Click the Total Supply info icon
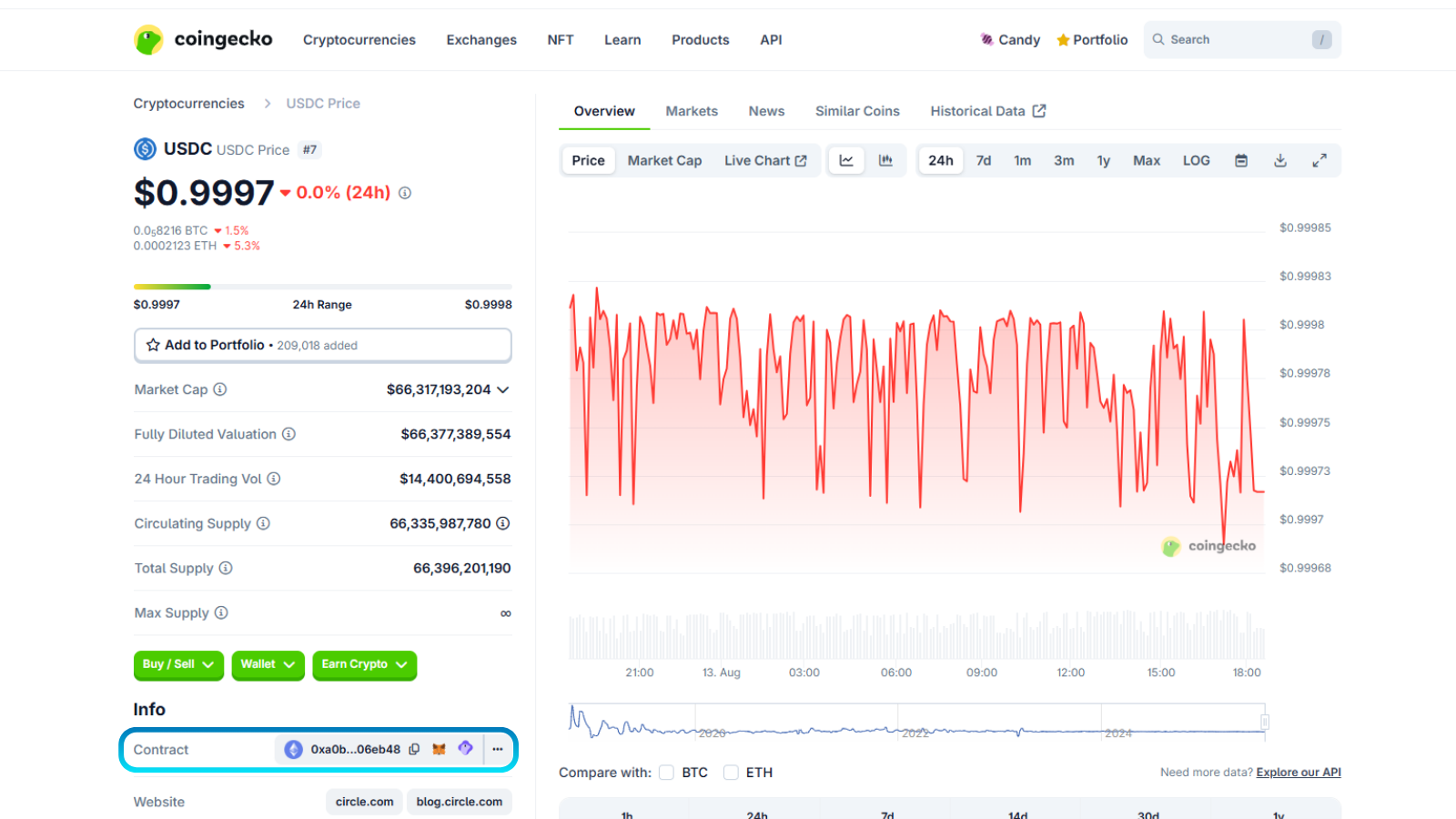The width and height of the screenshot is (1456, 819). tap(226, 568)
